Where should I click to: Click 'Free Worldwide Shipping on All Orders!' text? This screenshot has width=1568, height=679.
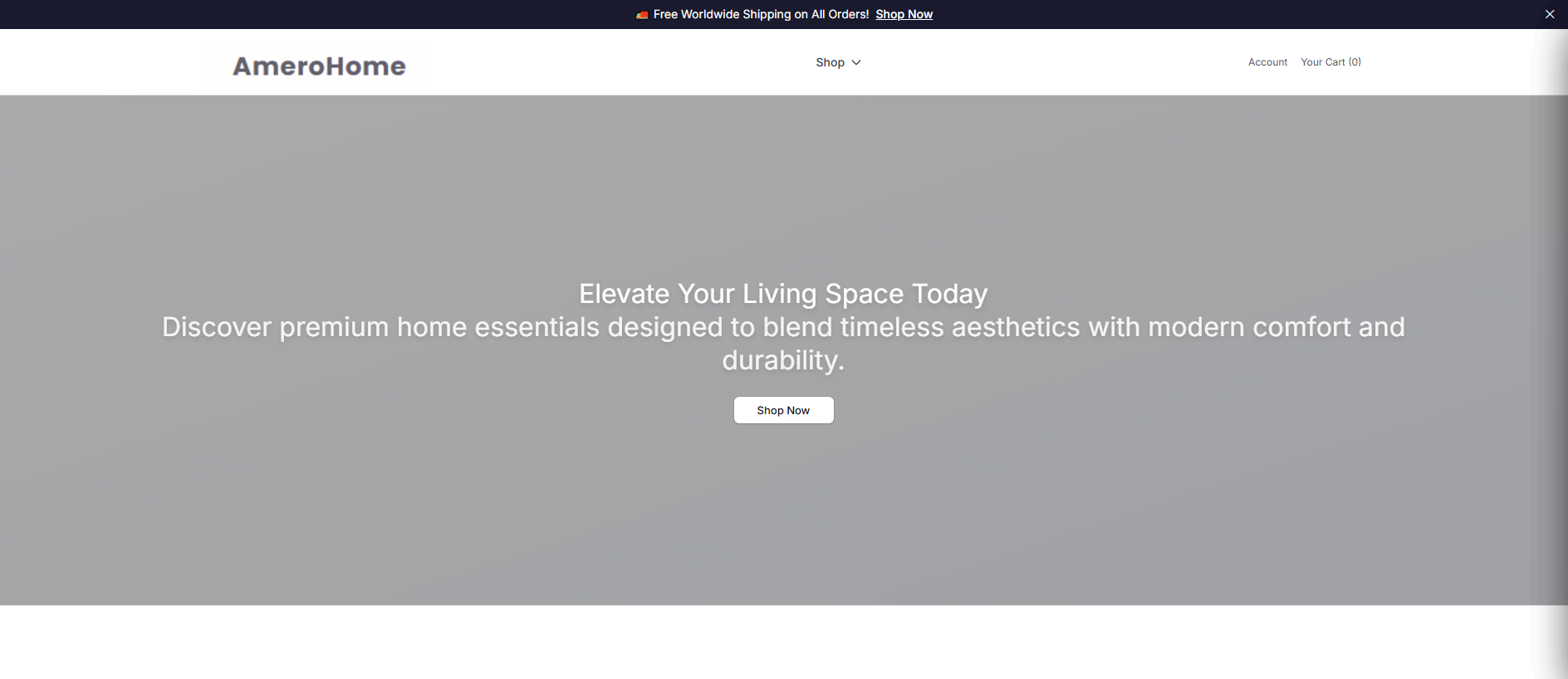(x=761, y=14)
